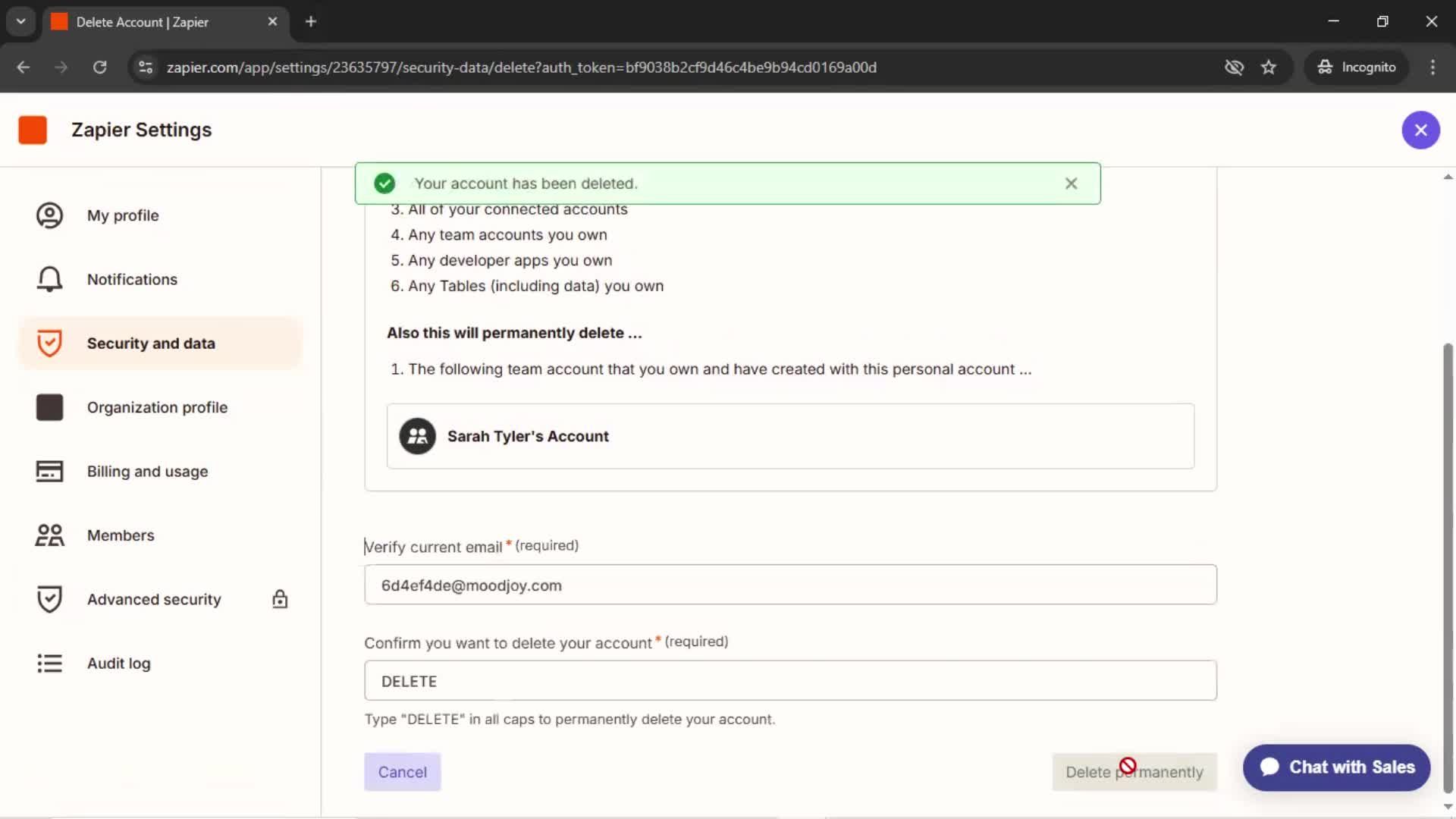Click 'Also this will permanently delete ...' text
This screenshot has width=1456, height=819.
(x=514, y=333)
